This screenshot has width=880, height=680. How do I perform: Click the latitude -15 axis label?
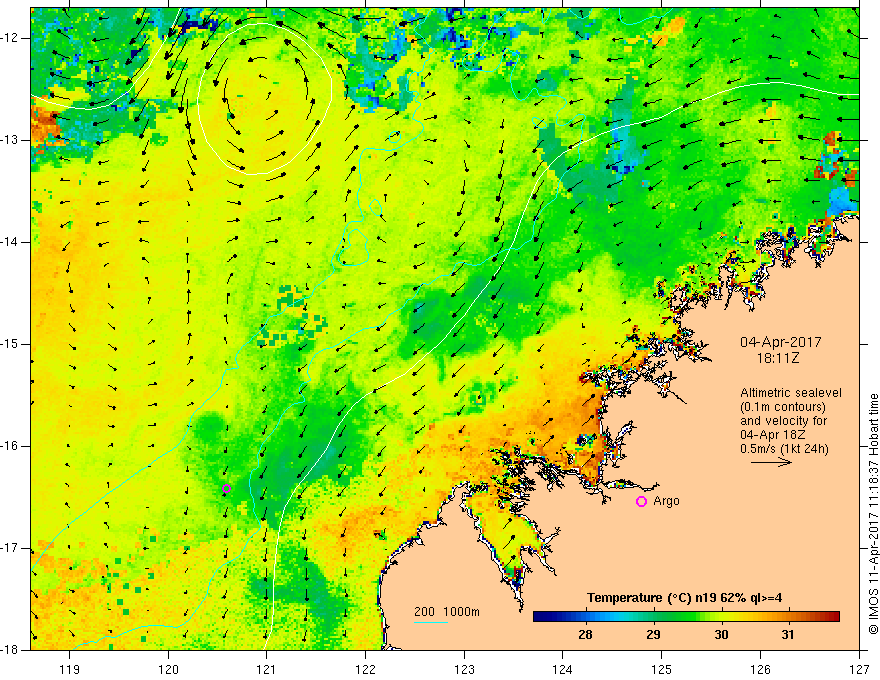(x=10, y=344)
